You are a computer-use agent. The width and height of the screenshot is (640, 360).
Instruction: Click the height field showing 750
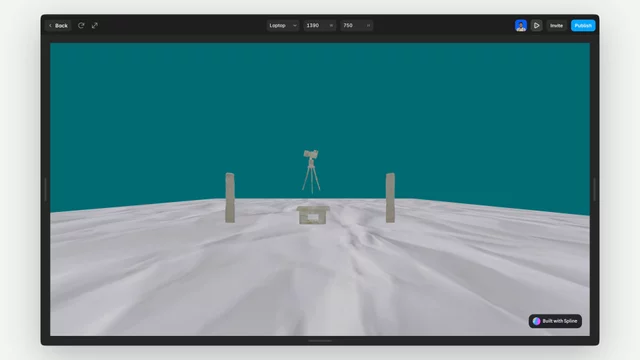tap(356, 25)
